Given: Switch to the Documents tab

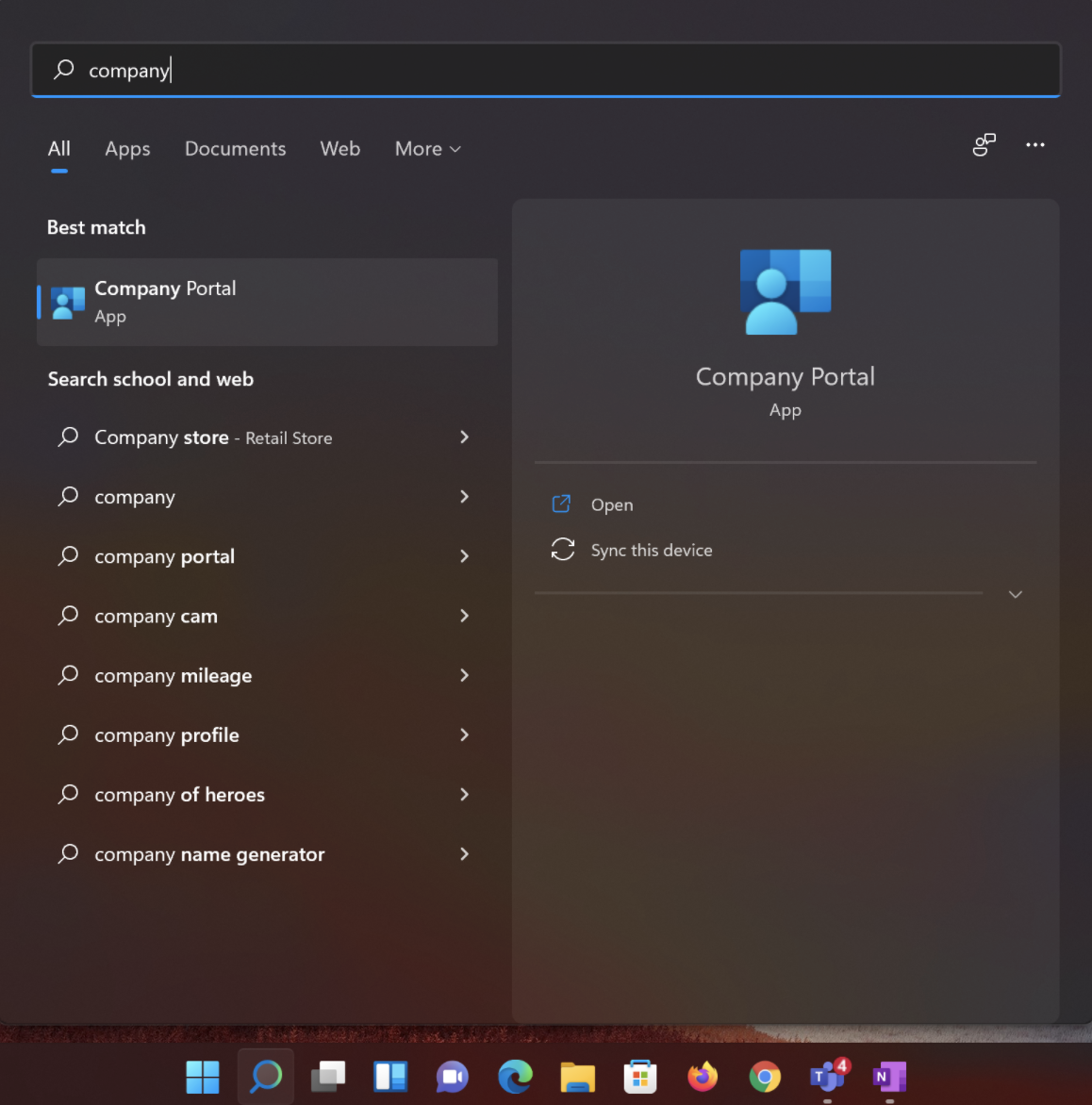Looking at the screenshot, I should click(x=235, y=149).
